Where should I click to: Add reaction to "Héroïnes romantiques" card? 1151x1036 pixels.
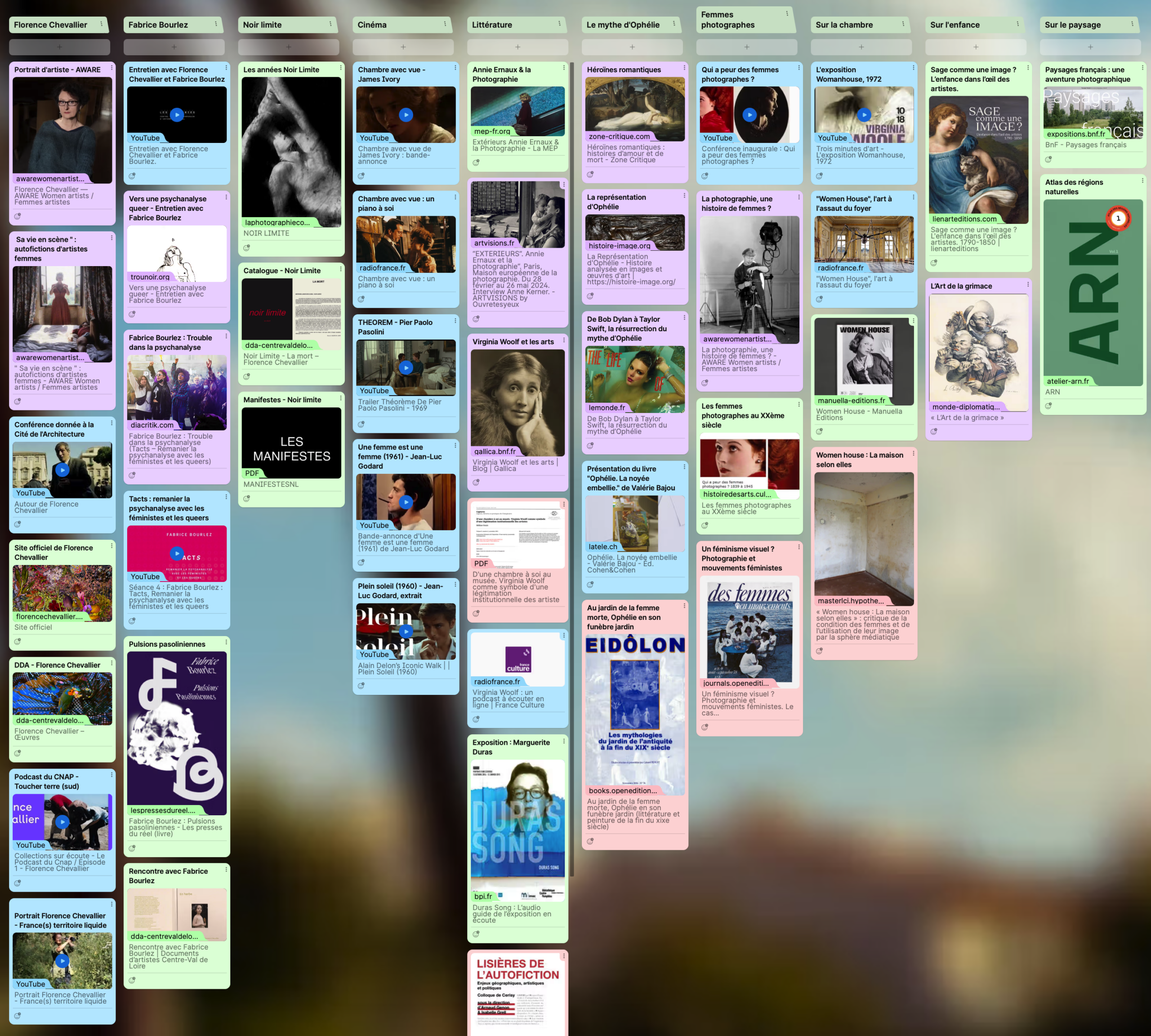(591, 174)
